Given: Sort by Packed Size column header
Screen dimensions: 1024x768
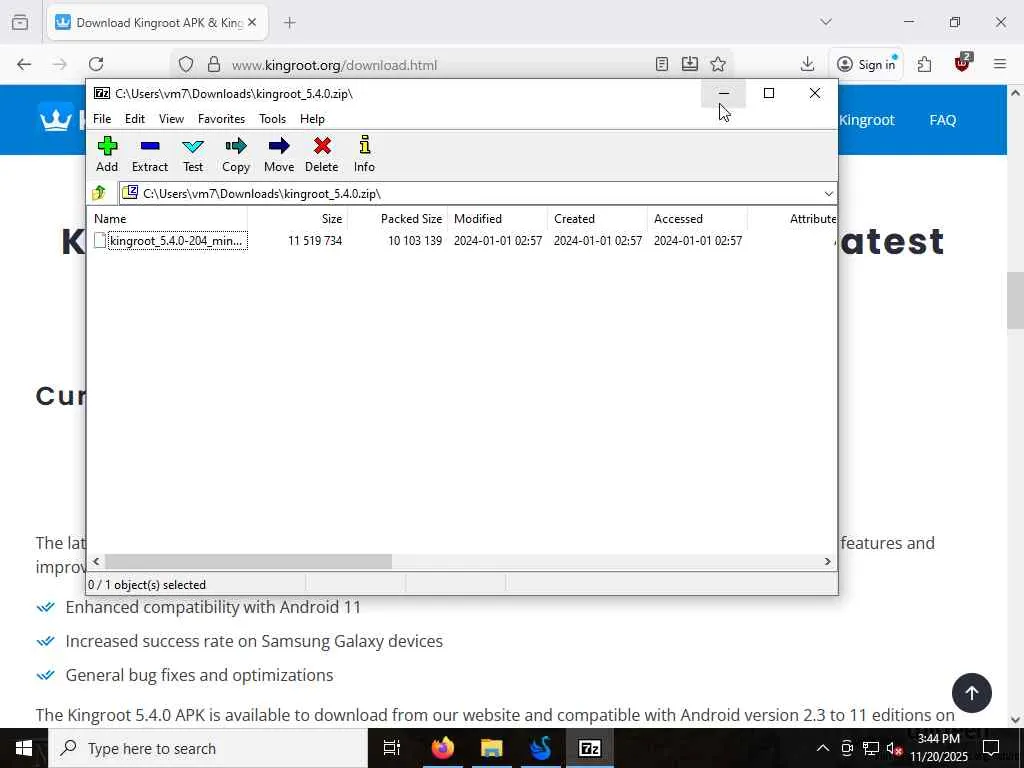Looking at the screenshot, I should tap(397, 219).
